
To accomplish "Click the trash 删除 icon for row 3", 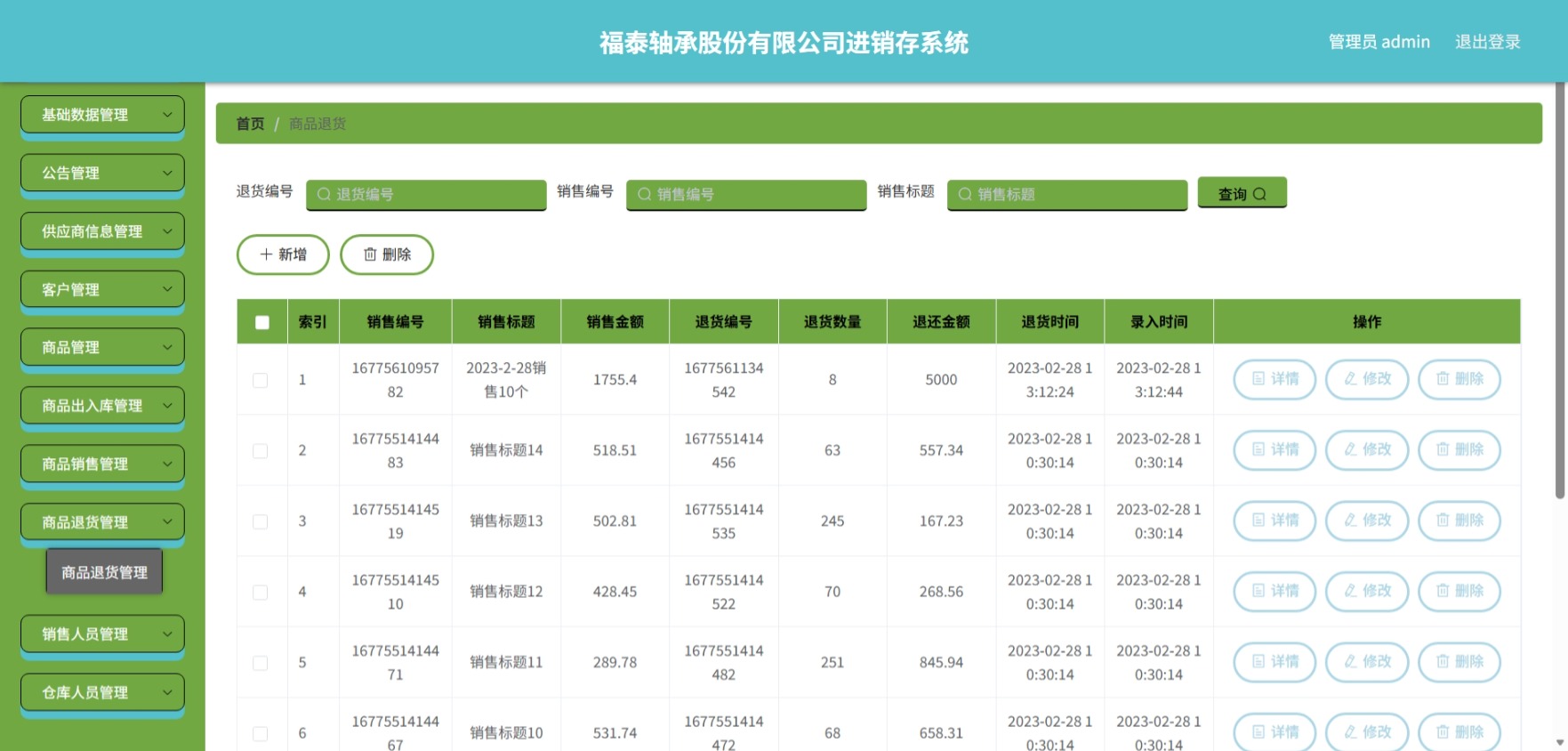I will click(x=1443, y=520).
